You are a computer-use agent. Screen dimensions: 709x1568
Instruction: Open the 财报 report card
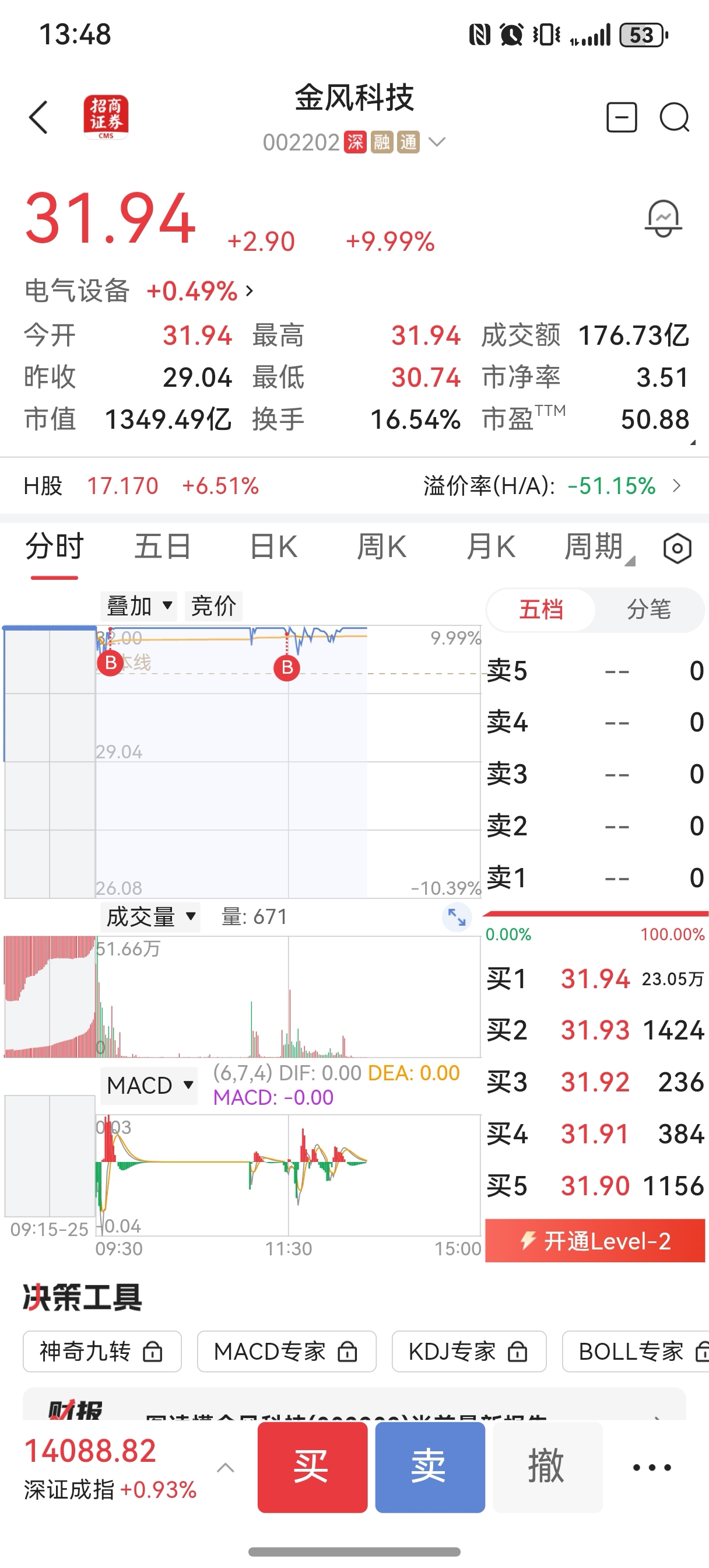tap(354, 1404)
